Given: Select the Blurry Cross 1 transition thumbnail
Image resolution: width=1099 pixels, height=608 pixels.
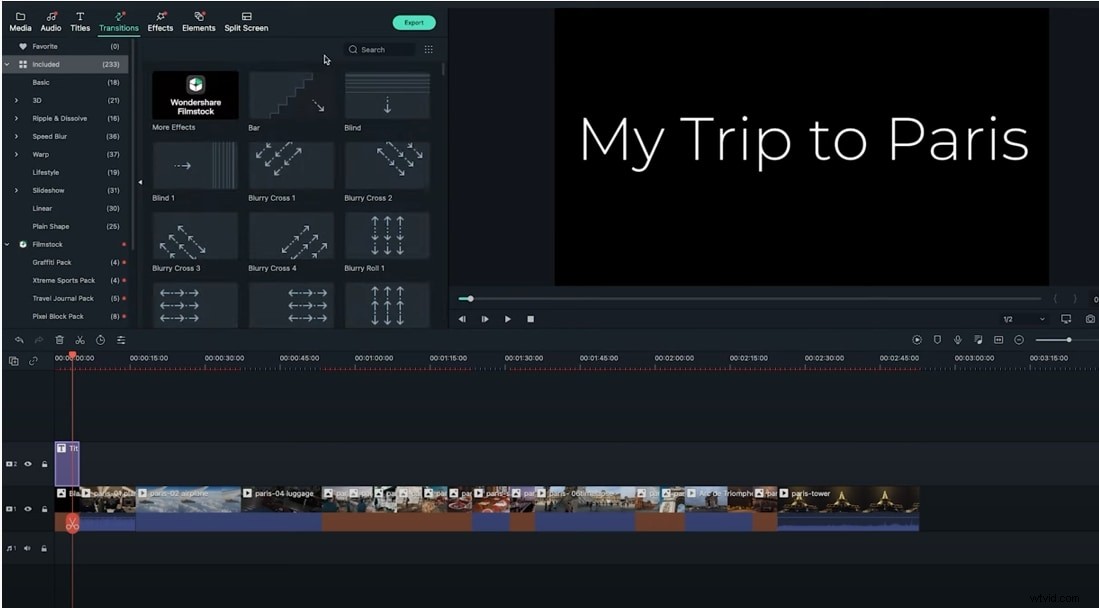Looking at the screenshot, I should pyautogui.click(x=290, y=165).
